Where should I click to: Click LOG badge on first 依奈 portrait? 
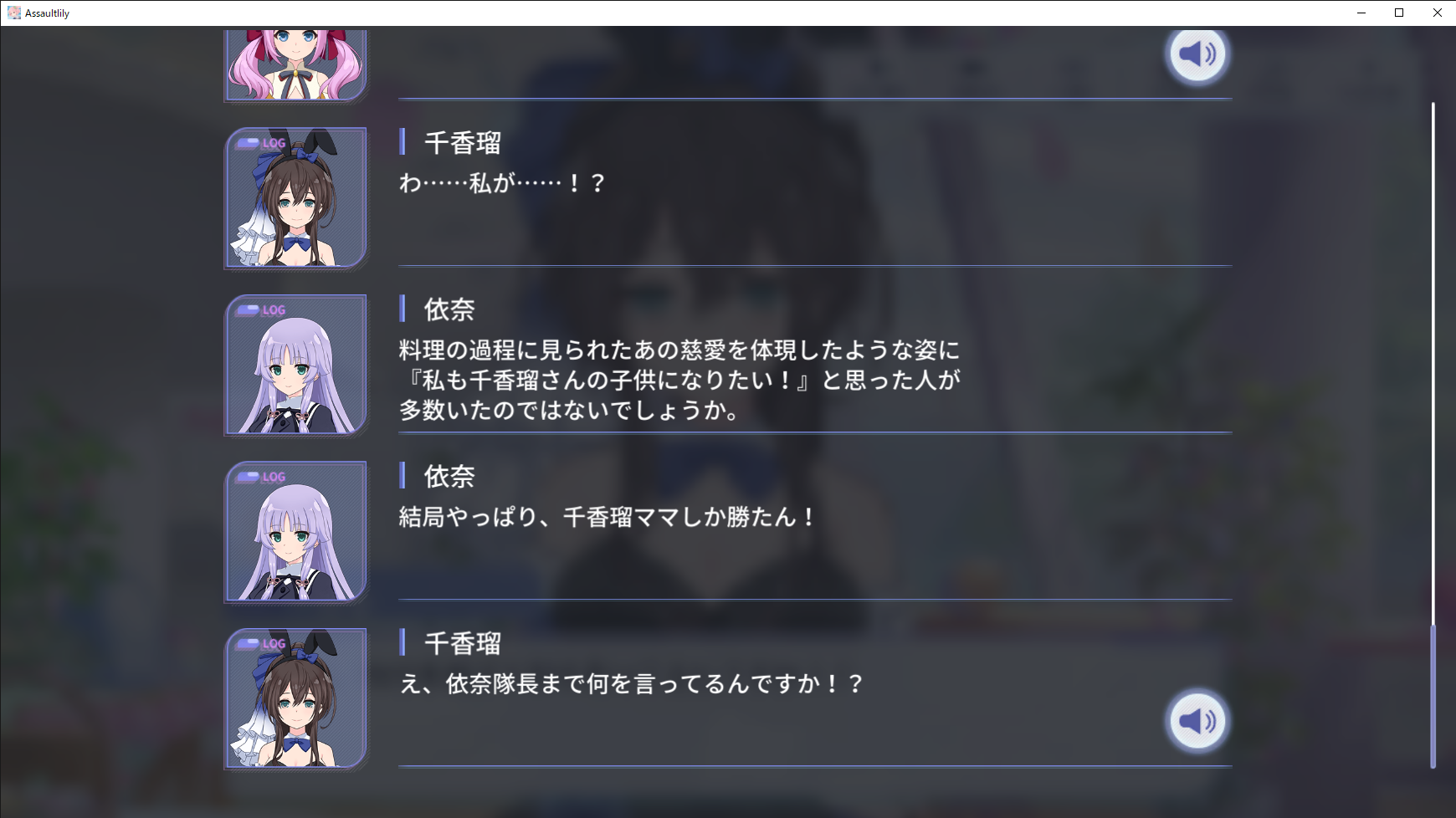coord(261,310)
